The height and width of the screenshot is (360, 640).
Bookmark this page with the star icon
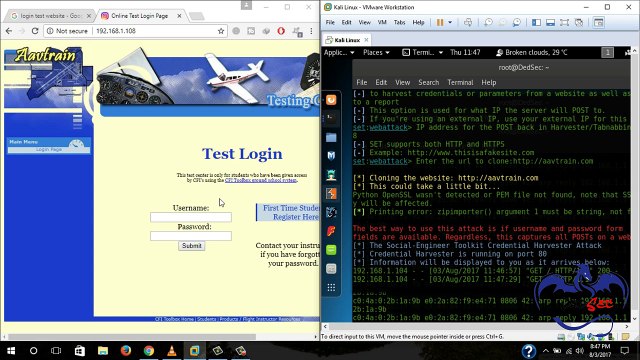click(x=221, y=31)
